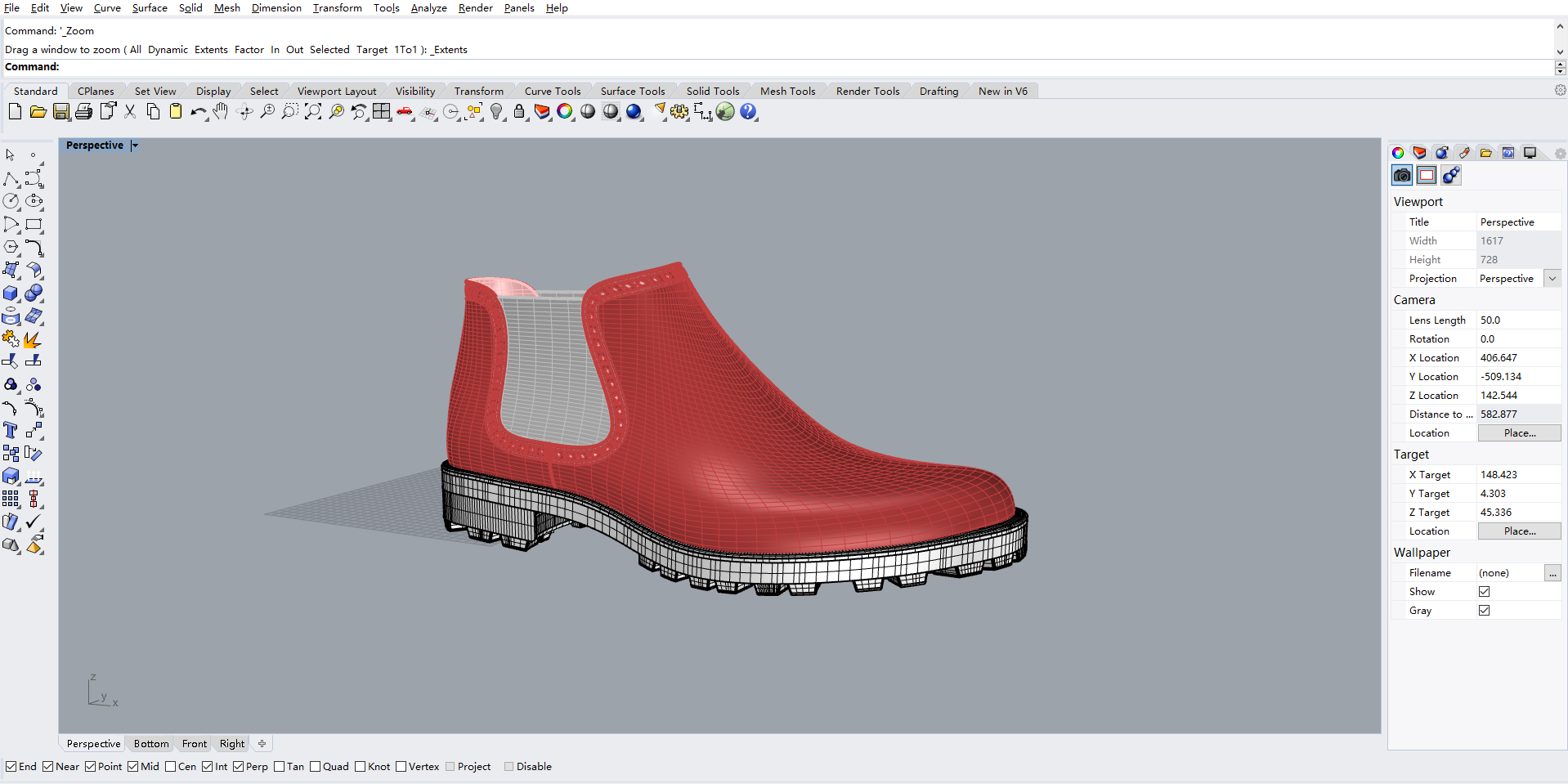Click the Undo toolbar icon
The height and width of the screenshot is (784, 1568).
[x=199, y=112]
